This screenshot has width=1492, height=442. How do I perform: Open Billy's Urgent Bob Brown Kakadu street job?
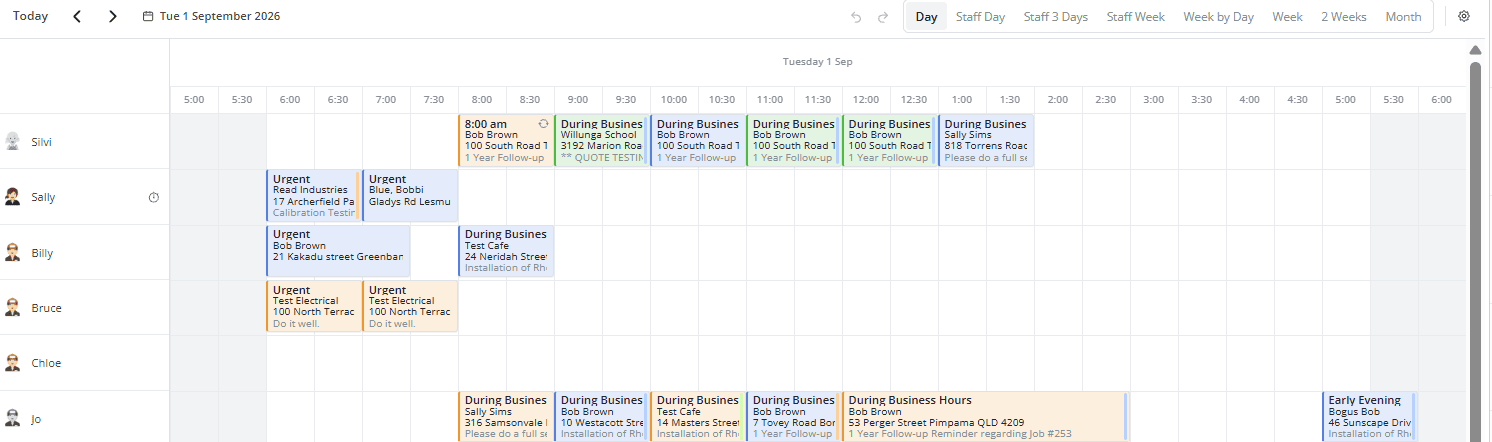338,251
